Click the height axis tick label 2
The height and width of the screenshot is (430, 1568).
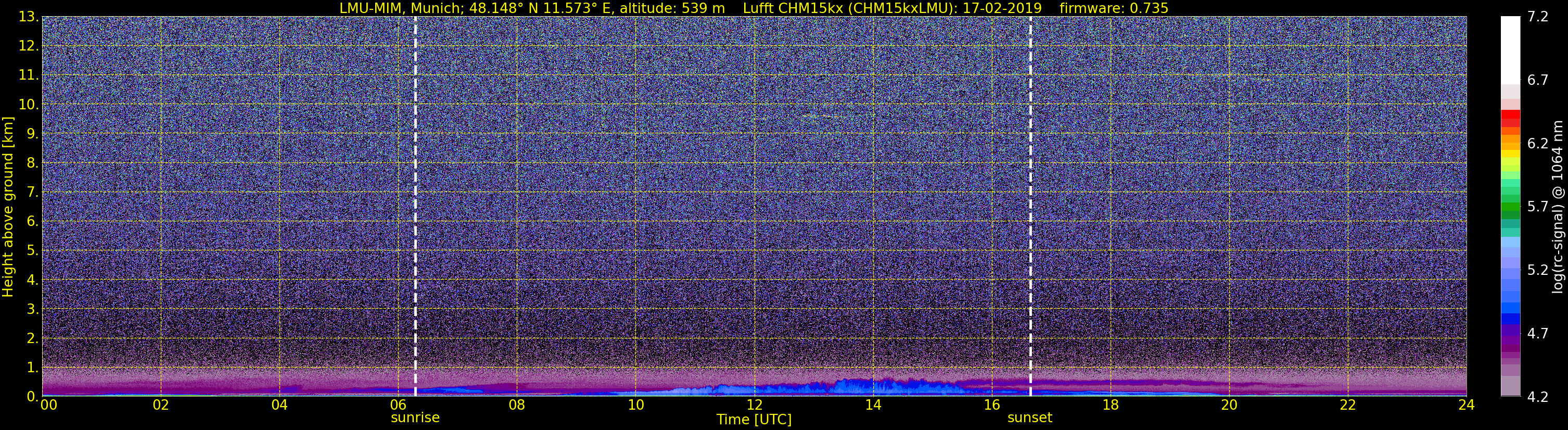point(32,338)
